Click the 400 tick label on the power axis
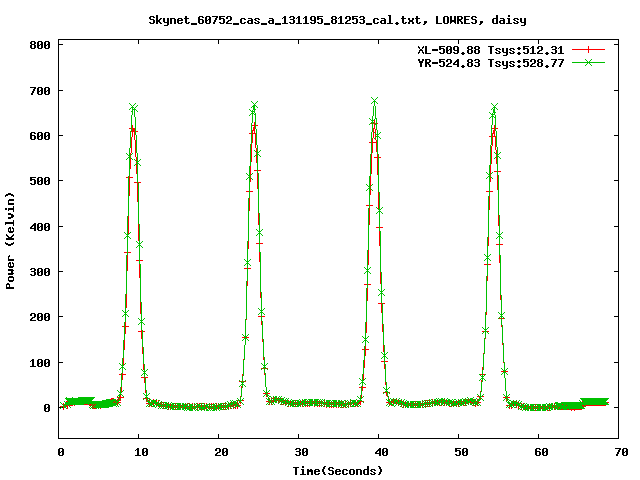640x480 pixels. click(40, 227)
